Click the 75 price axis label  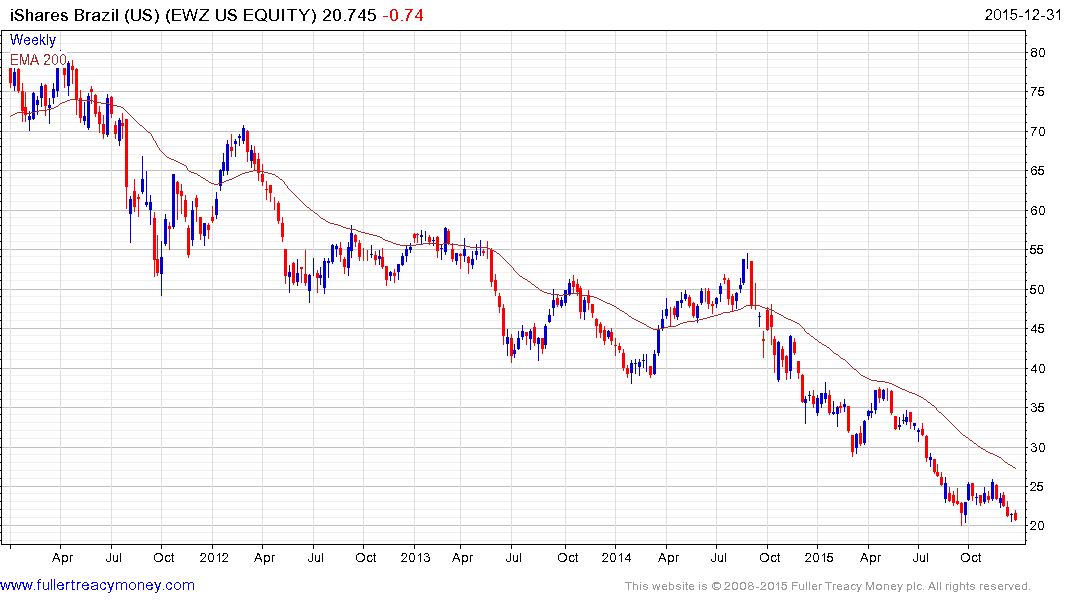coord(1038,93)
